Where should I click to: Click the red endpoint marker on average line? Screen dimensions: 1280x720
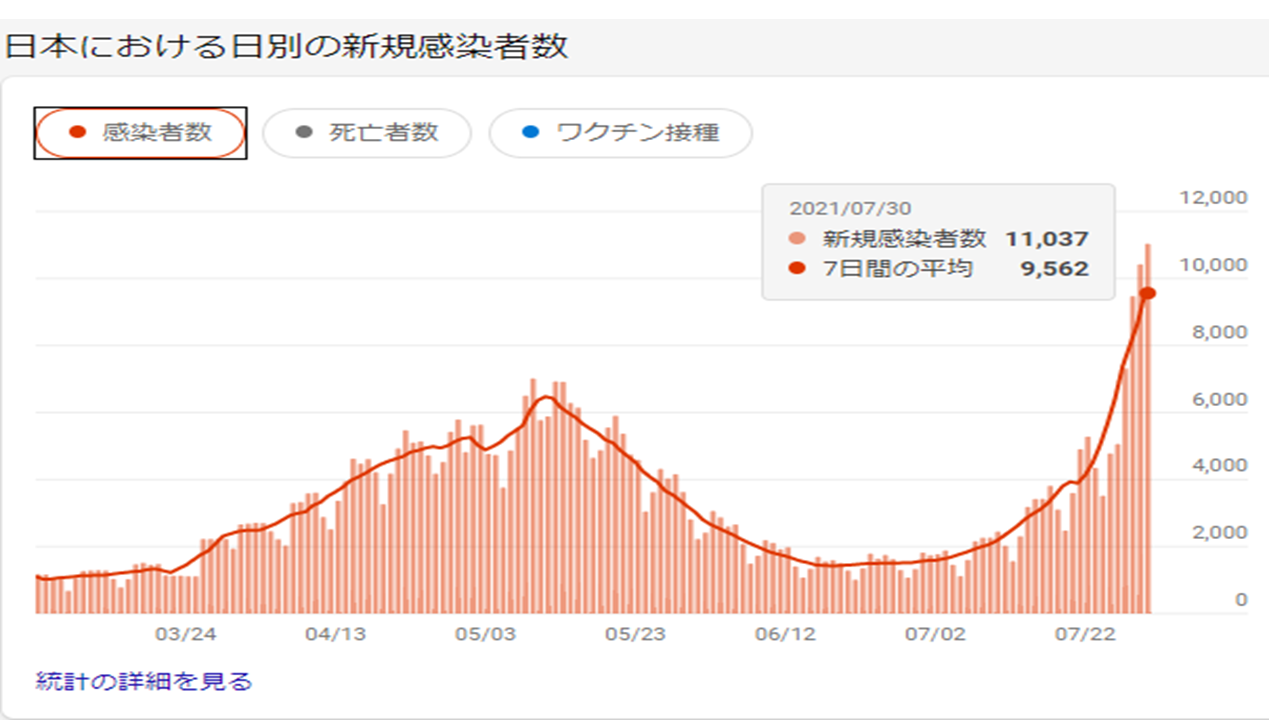(1148, 293)
